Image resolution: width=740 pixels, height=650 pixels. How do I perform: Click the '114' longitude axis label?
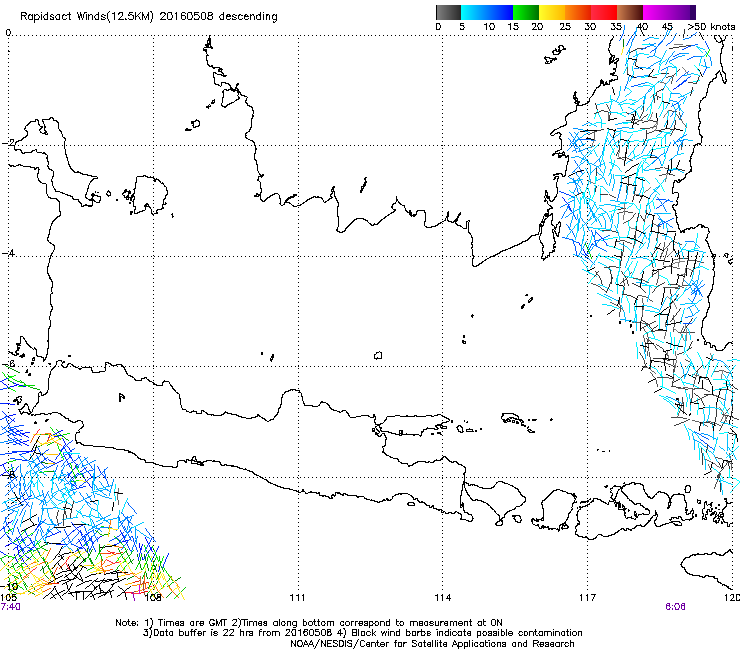pos(443,598)
